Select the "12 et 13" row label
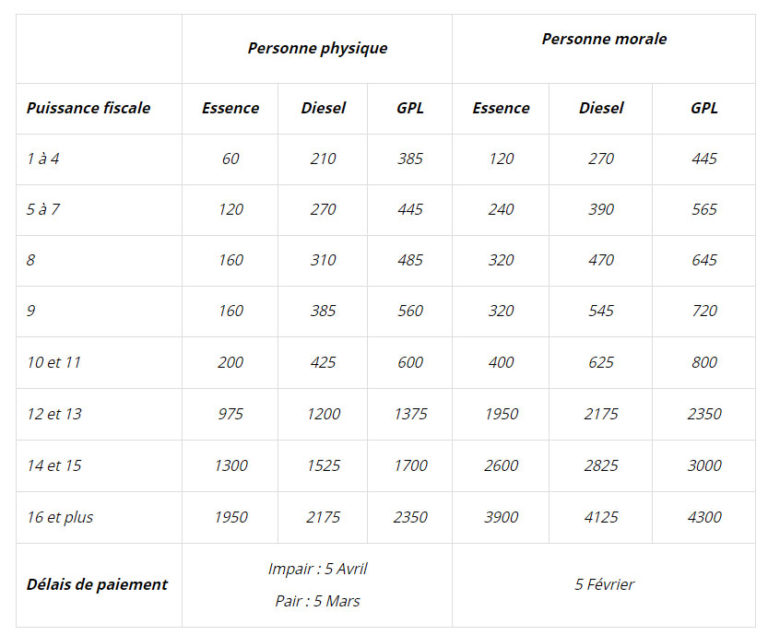 54,414
